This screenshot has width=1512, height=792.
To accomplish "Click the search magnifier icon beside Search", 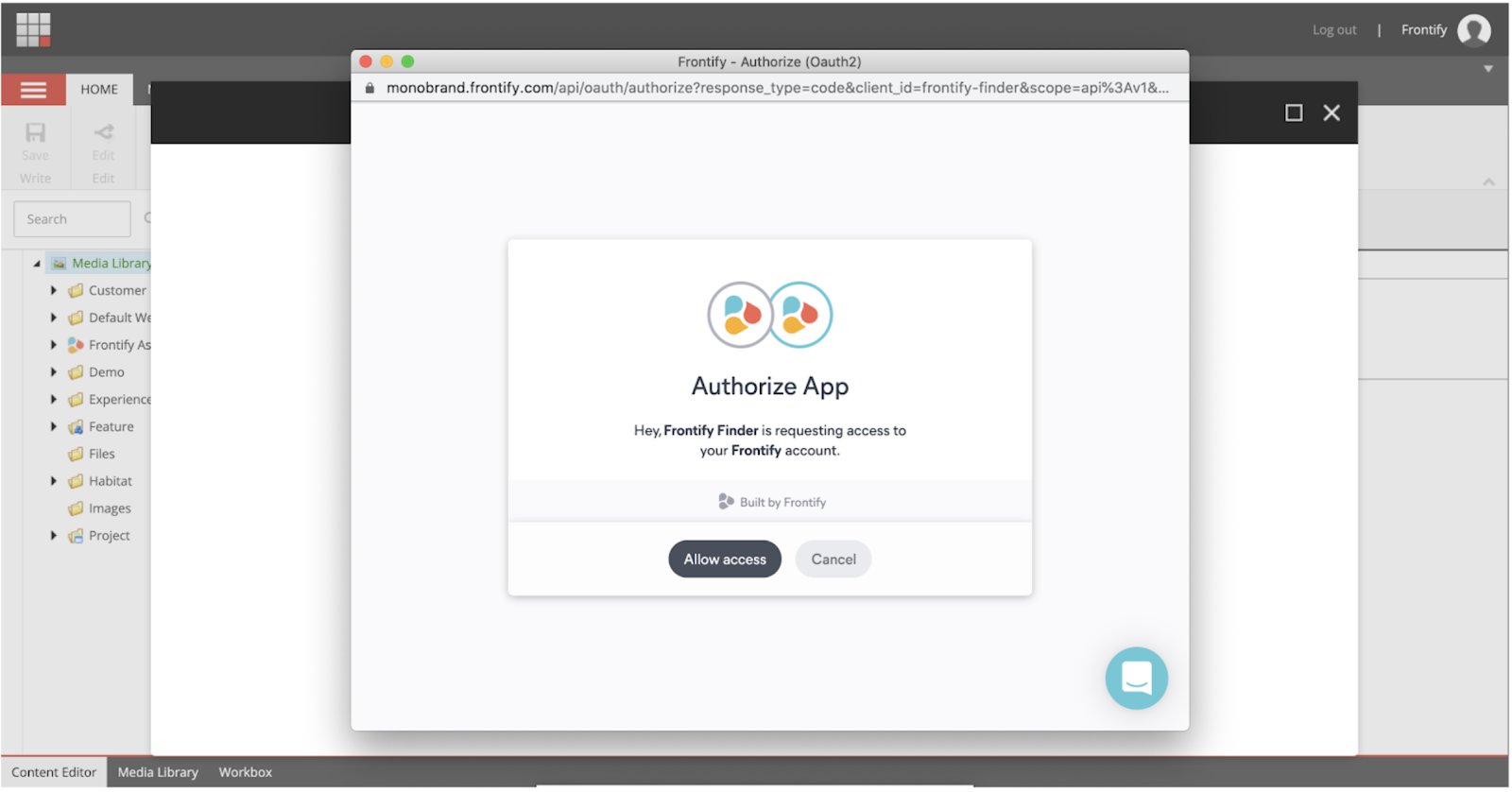I will (147, 218).
